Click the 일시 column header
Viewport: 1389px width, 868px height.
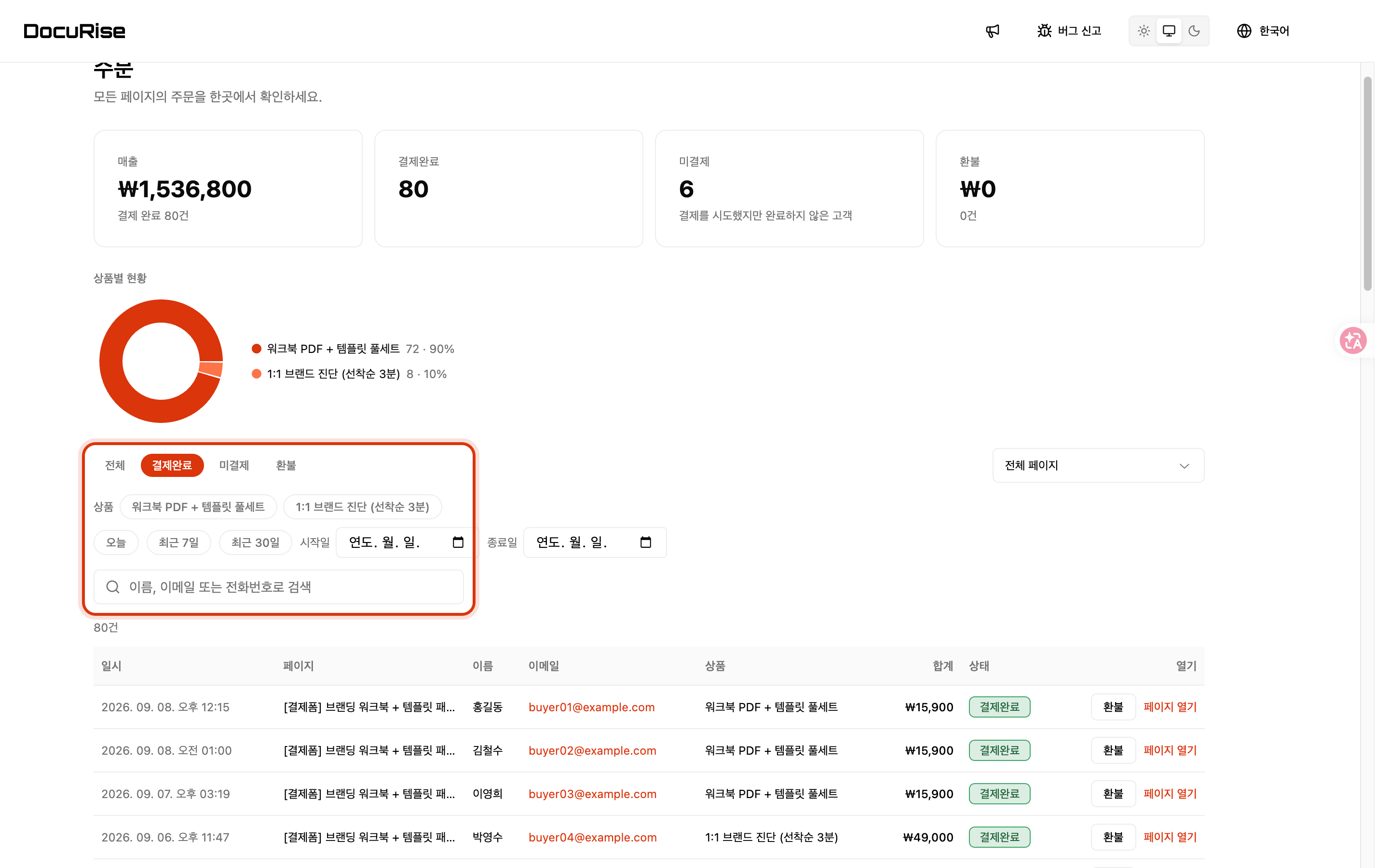111,666
